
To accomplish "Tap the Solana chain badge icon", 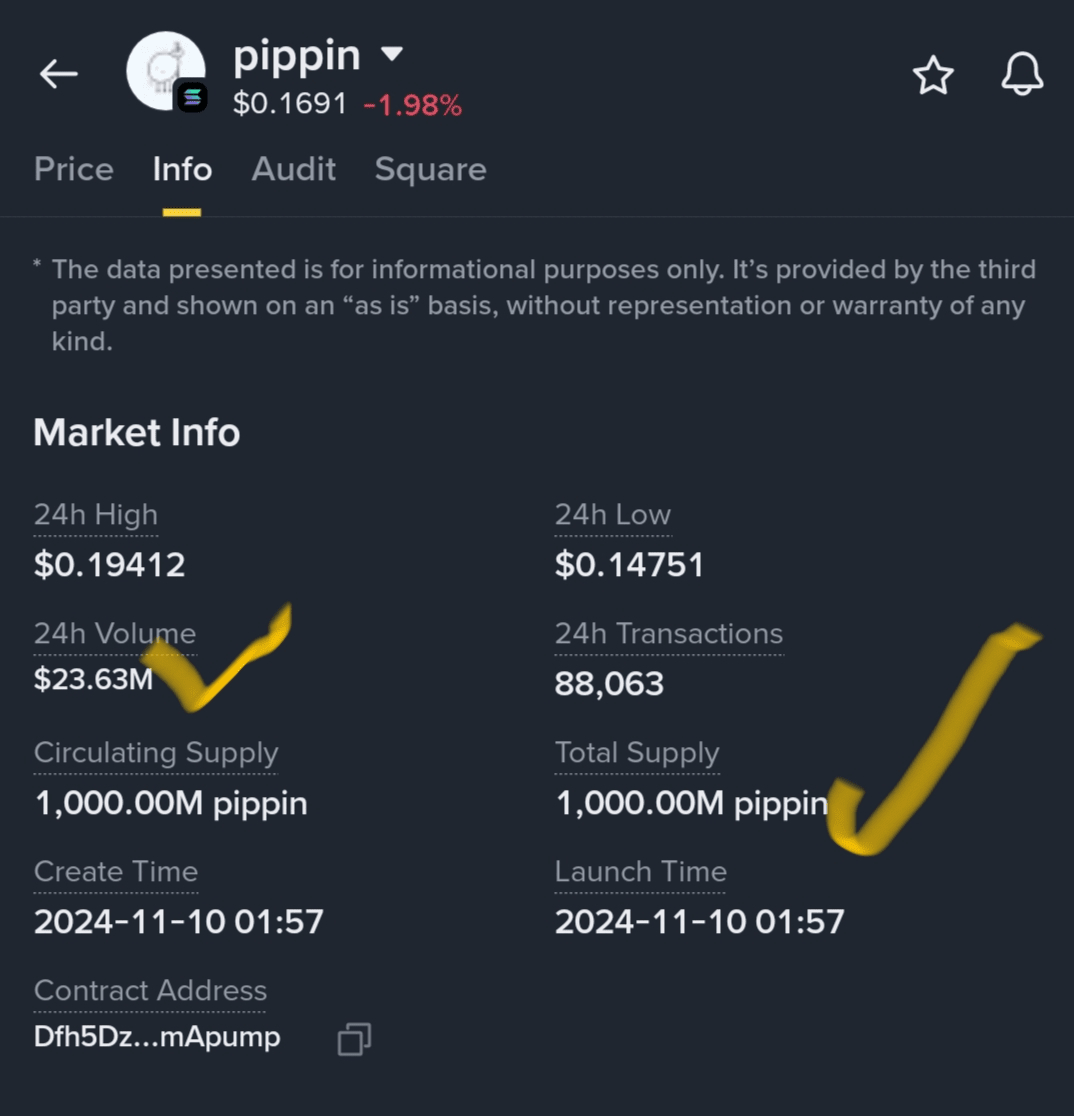I will click(191, 97).
